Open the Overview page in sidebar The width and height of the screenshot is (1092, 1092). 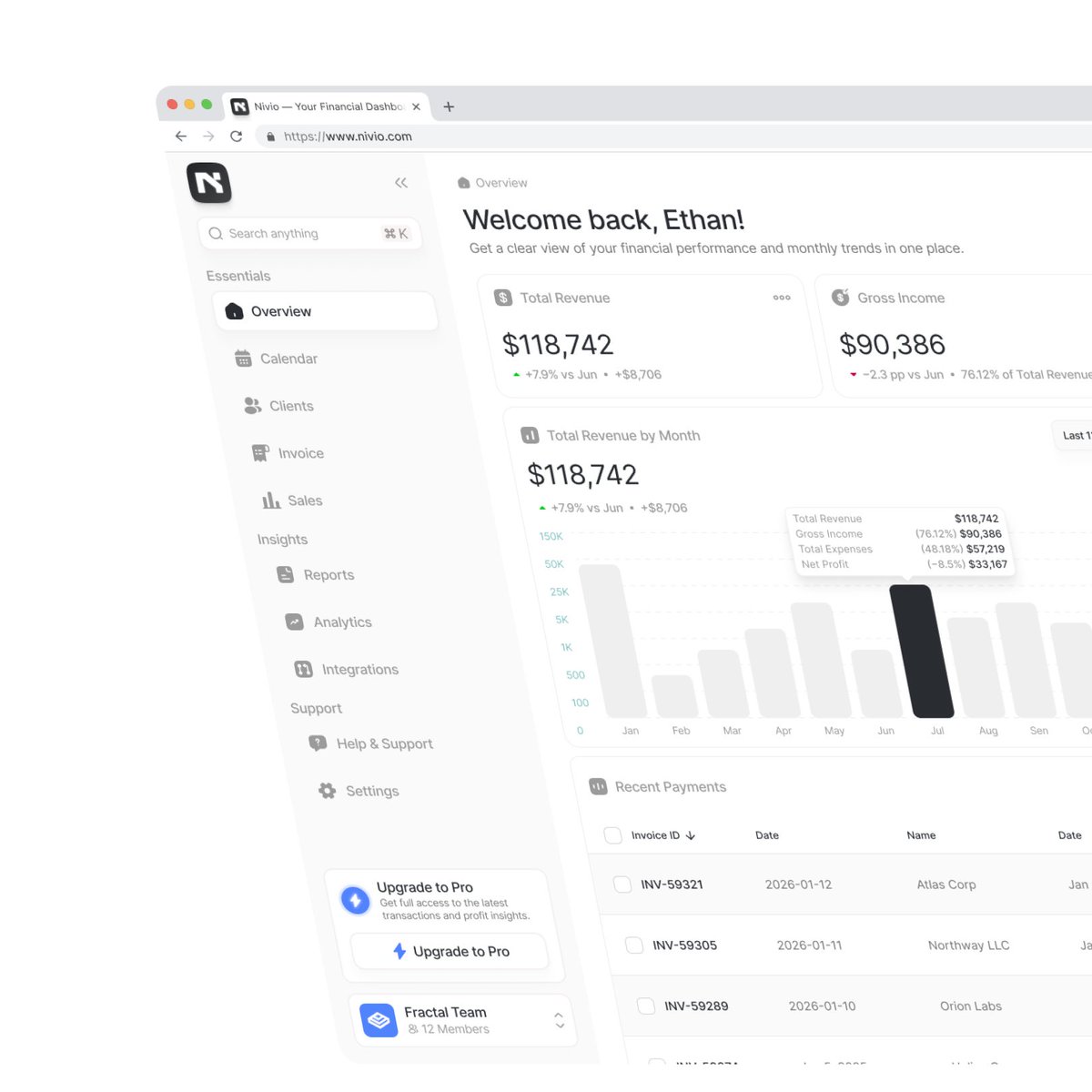point(326,311)
